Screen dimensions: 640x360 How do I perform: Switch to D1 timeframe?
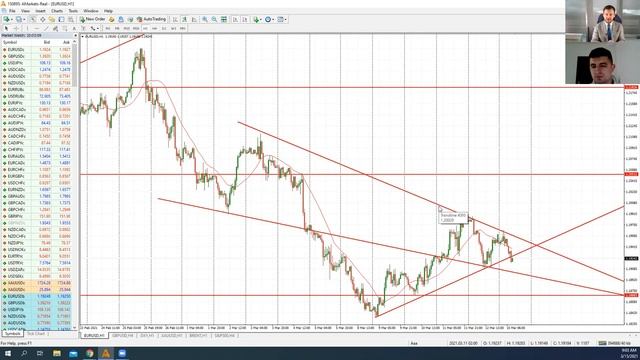[164, 29]
